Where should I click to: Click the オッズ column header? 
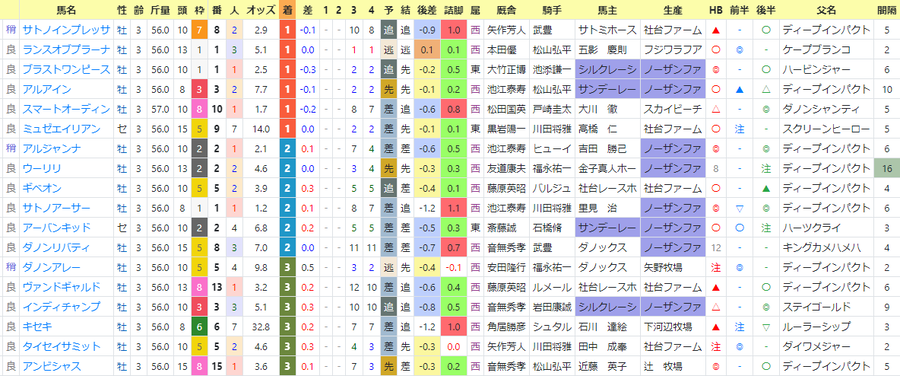pos(260,10)
